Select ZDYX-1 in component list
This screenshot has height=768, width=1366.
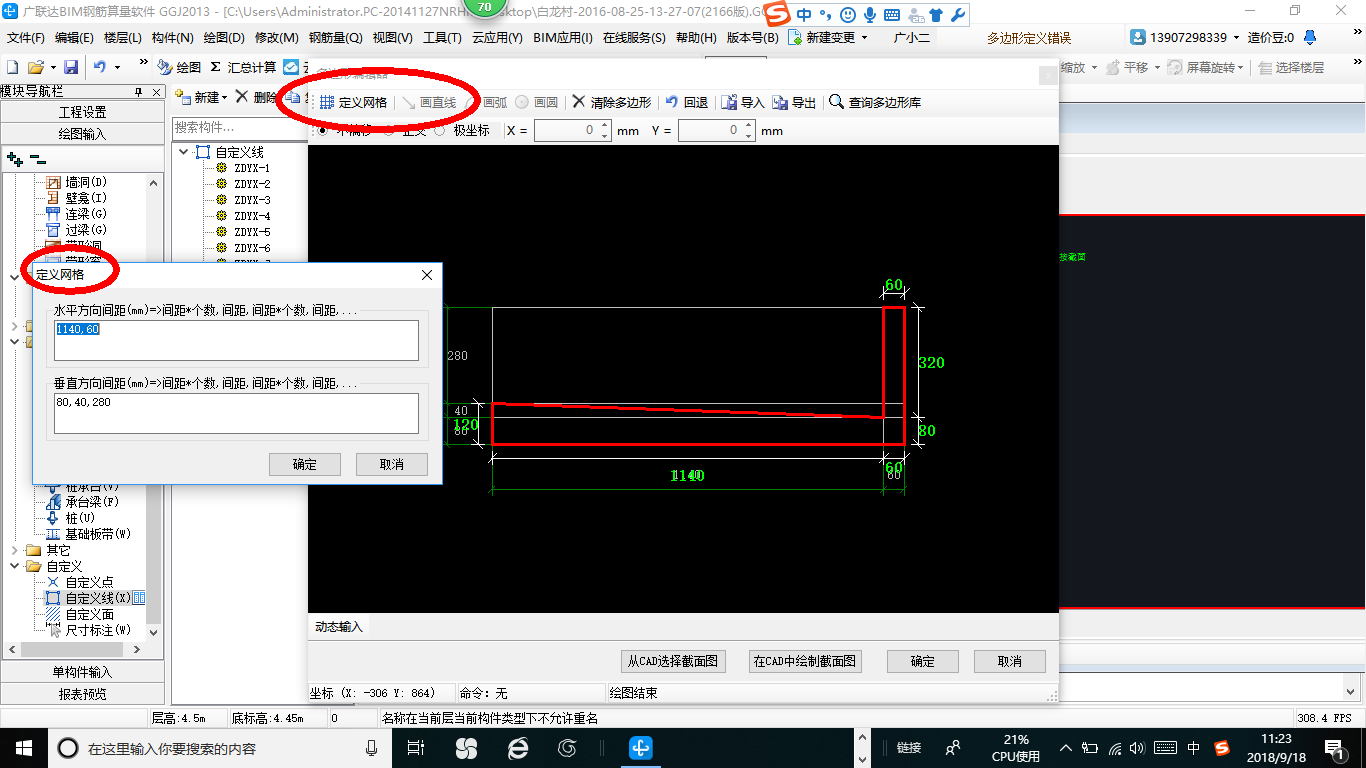[x=252, y=168]
